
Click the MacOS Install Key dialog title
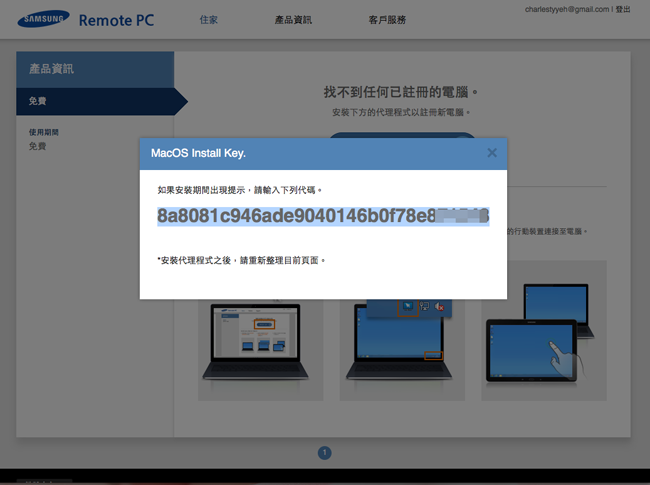point(198,153)
